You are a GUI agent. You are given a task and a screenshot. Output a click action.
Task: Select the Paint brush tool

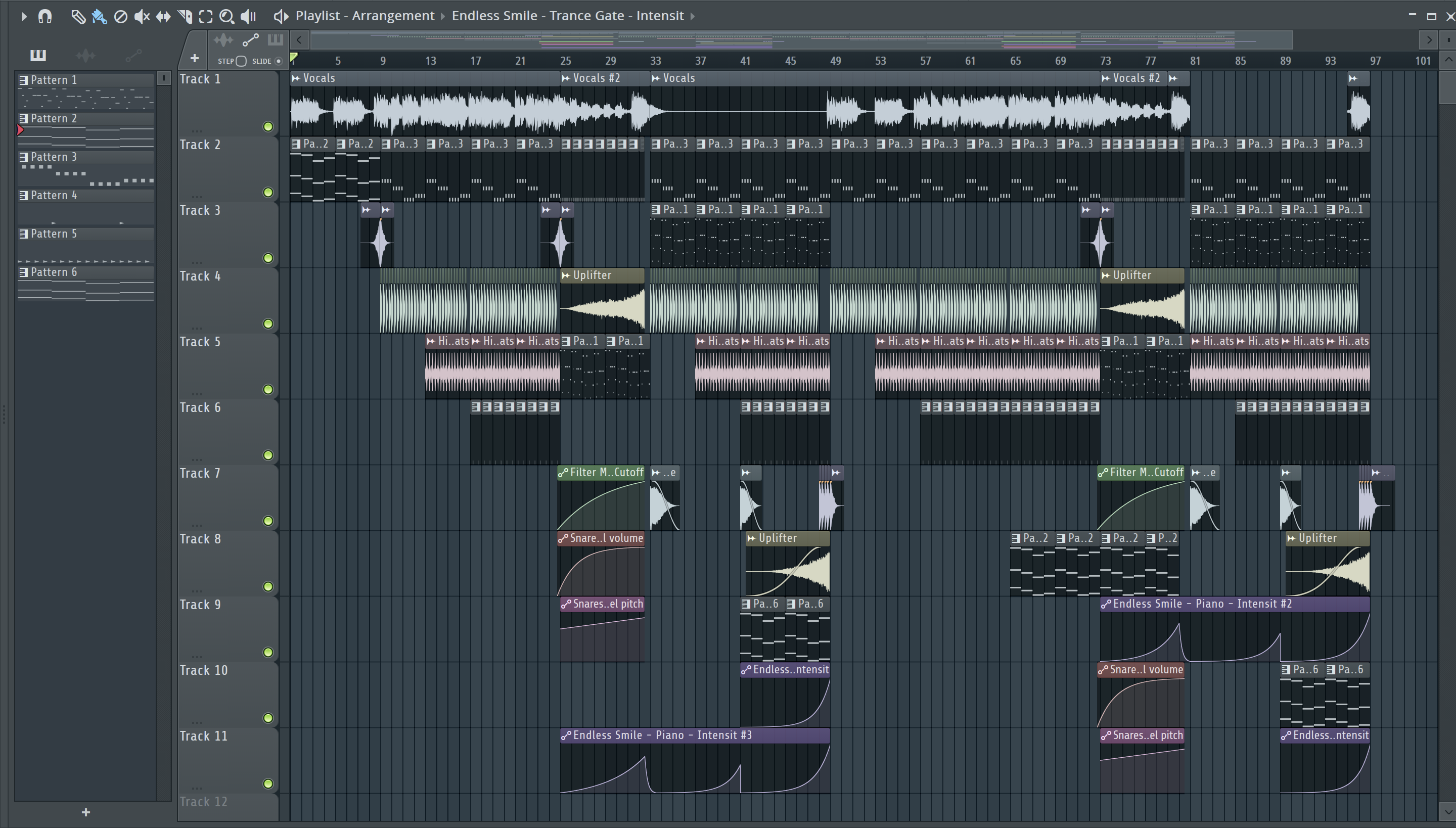99,17
